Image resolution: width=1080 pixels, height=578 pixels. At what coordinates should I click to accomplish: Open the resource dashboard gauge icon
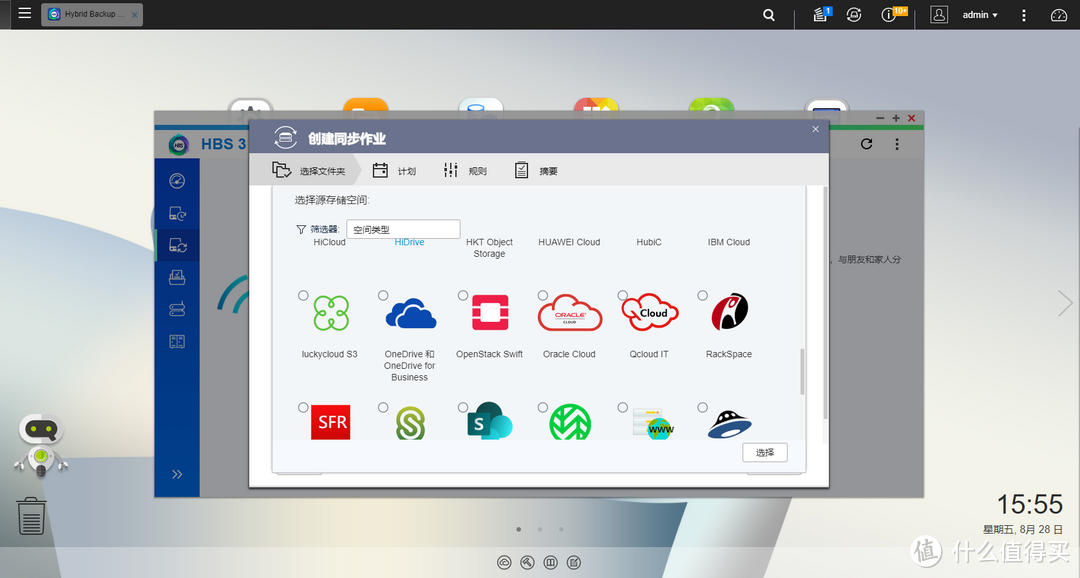tap(1059, 14)
